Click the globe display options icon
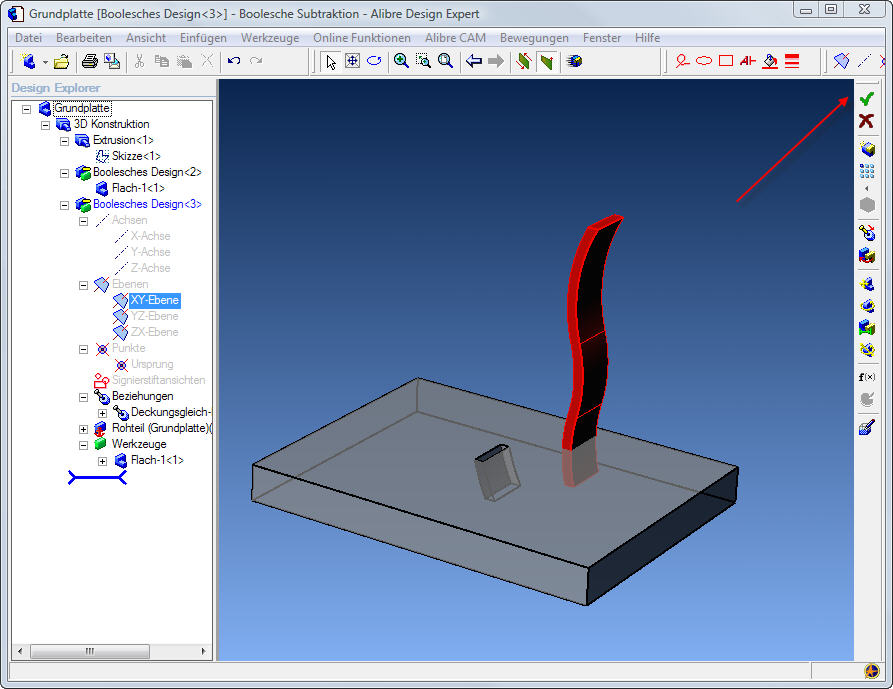Screen dimensions: 893x689 tap(574, 61)
